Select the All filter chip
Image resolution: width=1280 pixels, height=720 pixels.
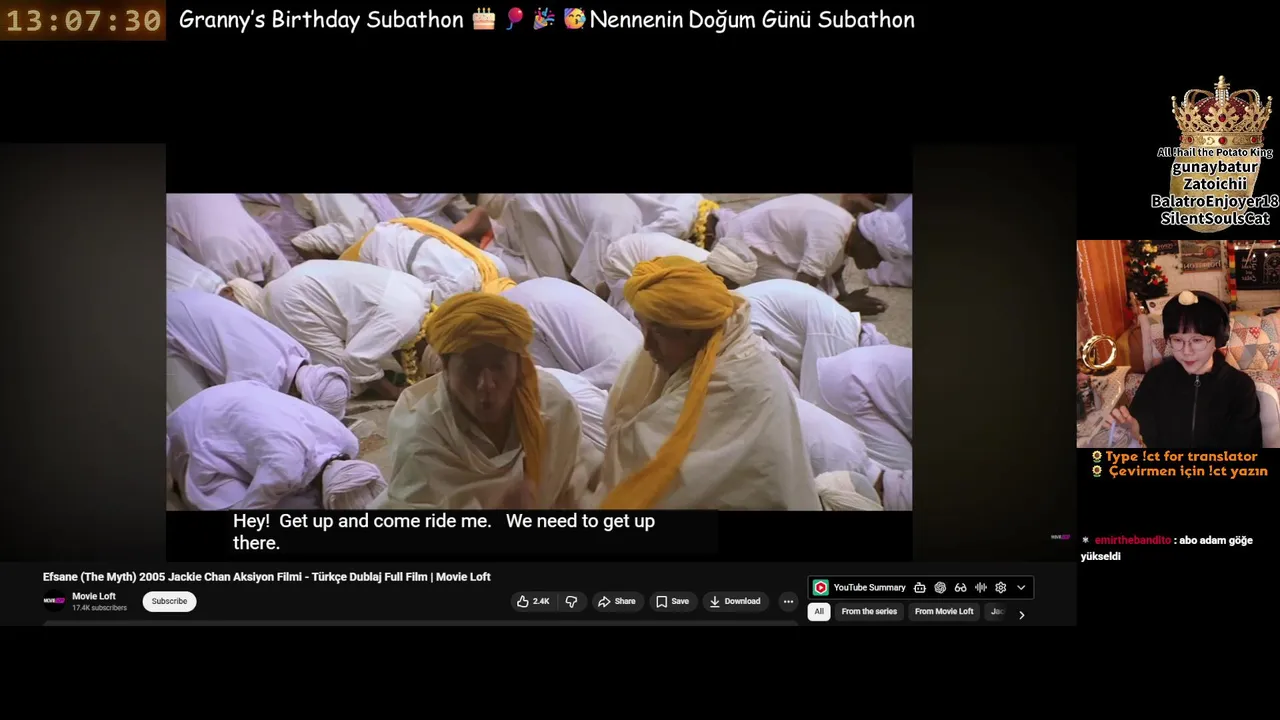click(x=819, y=611)
